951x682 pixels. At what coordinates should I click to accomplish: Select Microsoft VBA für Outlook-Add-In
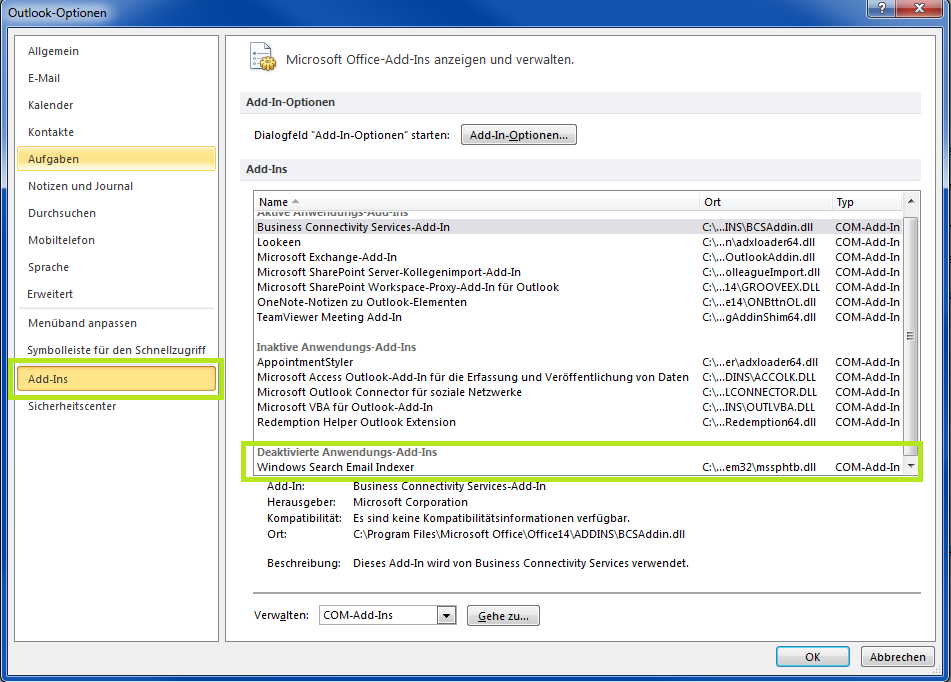pos(578,407)
